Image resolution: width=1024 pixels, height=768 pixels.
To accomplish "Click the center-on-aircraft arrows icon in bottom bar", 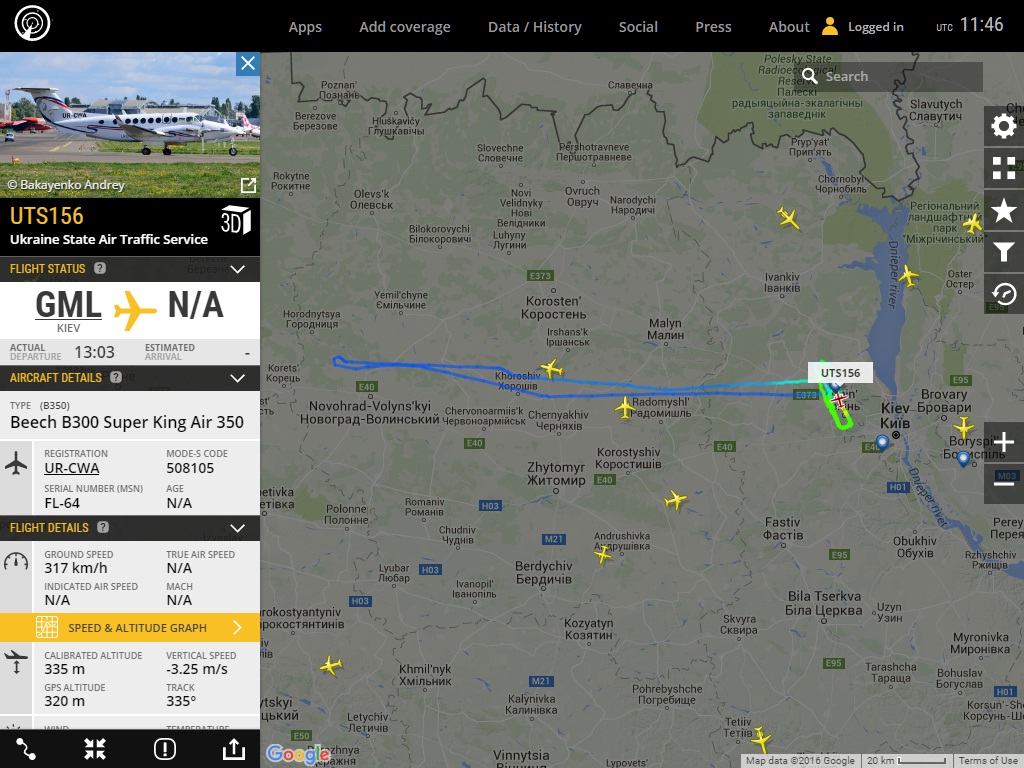I will click(95, 748).
